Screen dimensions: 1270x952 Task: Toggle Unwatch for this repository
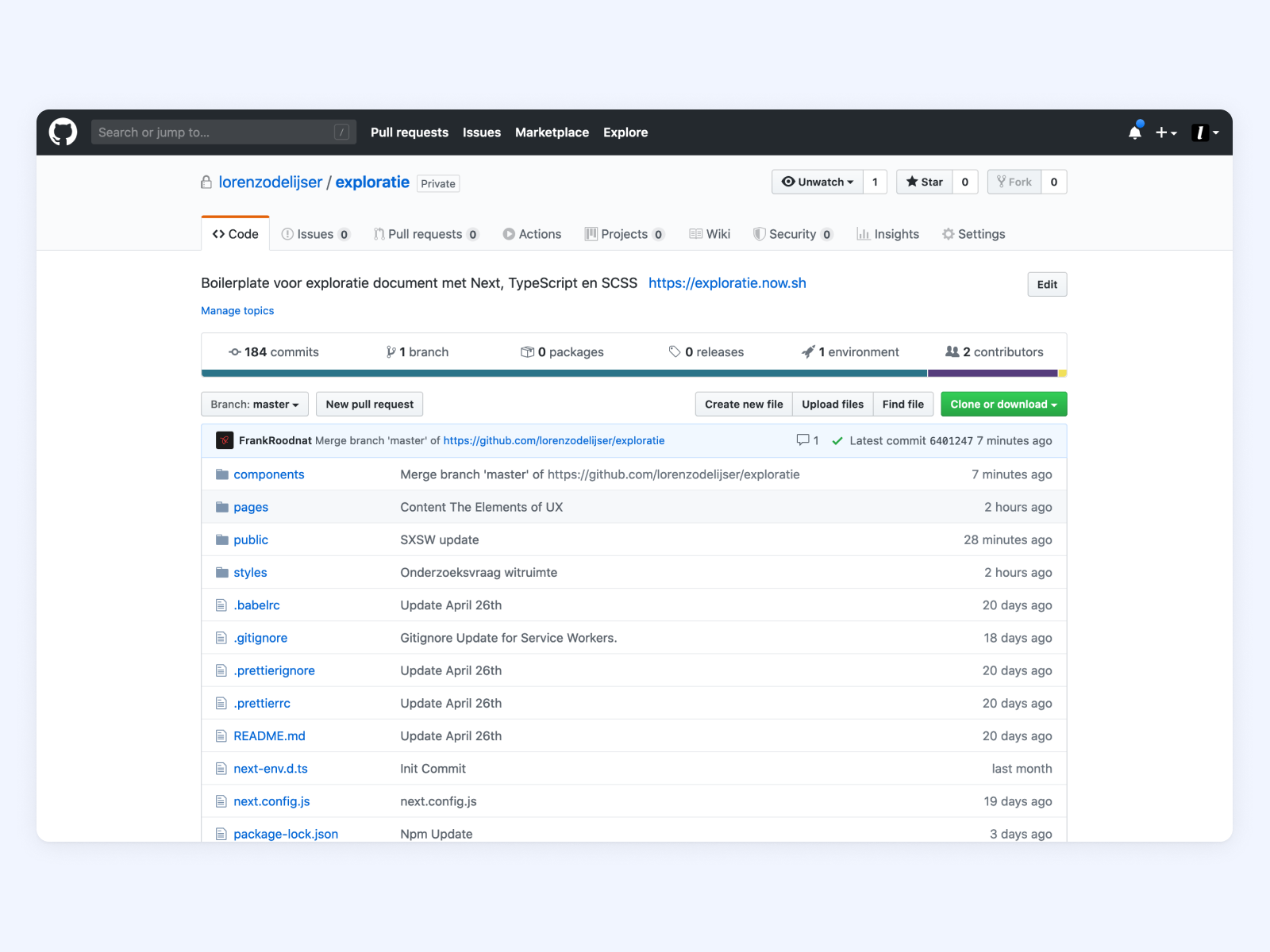pyautogui.click(x=817, y=182)
